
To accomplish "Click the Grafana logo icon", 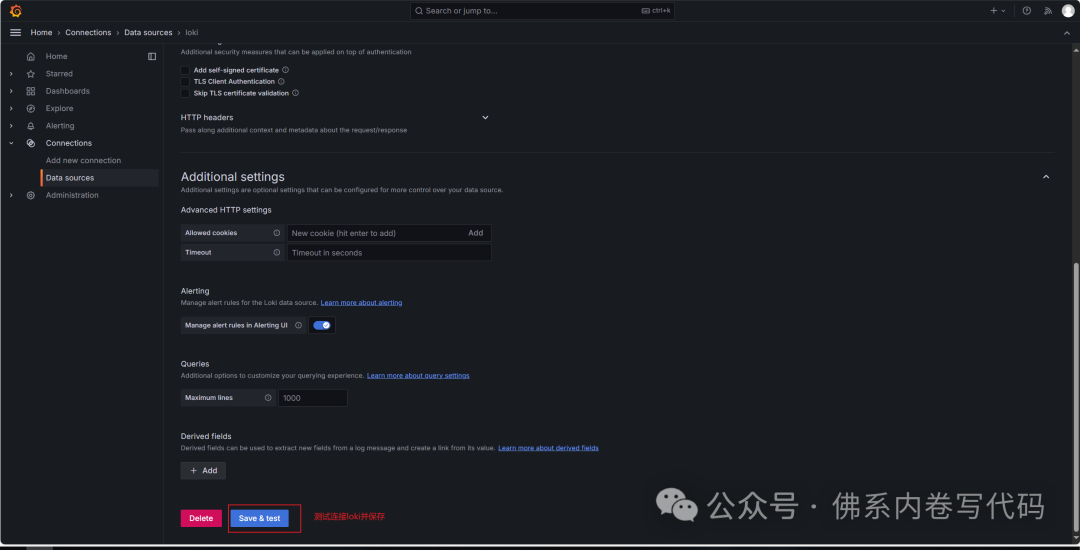I will click(x=16, y=11).
